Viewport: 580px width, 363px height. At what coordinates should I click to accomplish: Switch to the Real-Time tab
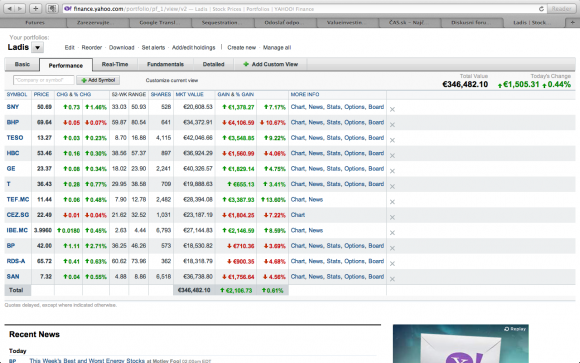(115, 64)
